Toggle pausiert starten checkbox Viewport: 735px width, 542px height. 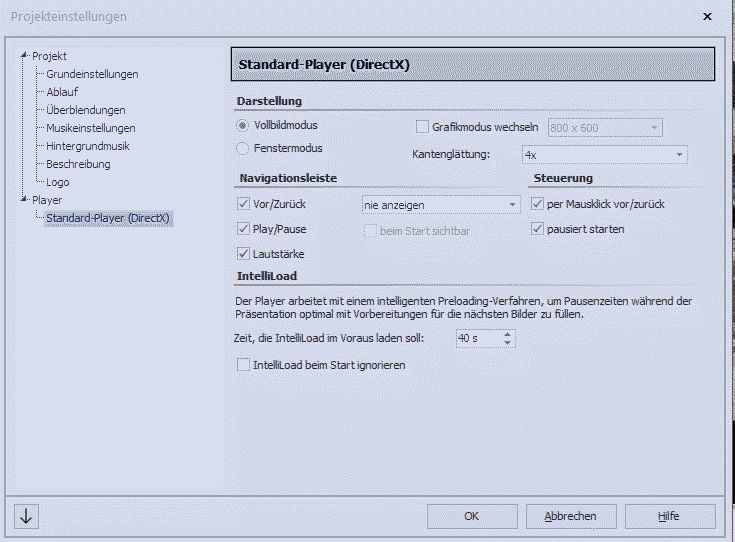(538, 229)
